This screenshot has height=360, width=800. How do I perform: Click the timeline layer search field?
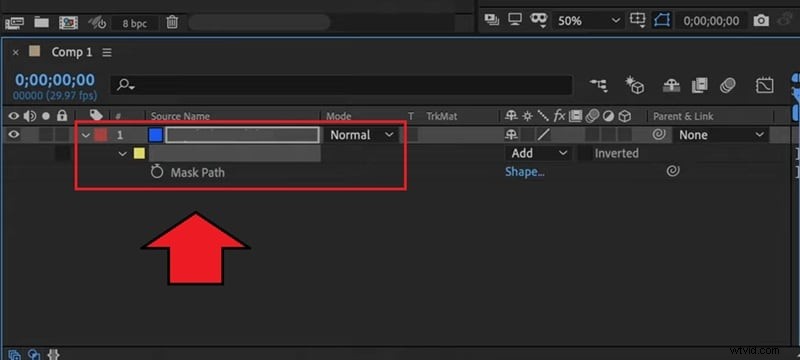[x=342, y=85]
